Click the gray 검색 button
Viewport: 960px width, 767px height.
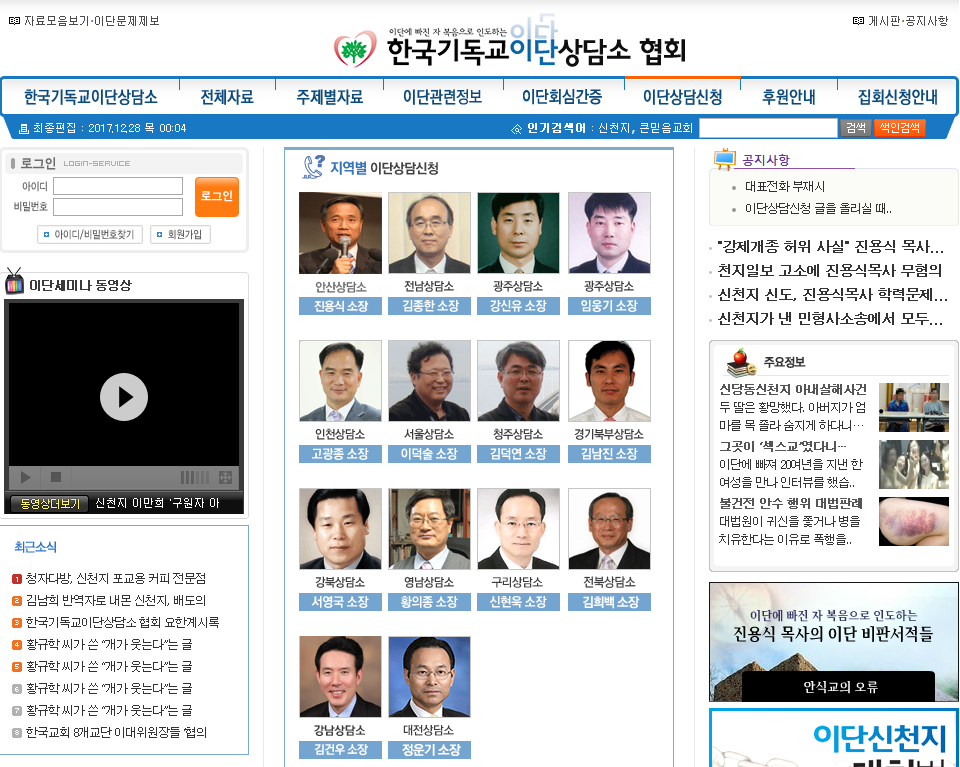tap(855, 128)
